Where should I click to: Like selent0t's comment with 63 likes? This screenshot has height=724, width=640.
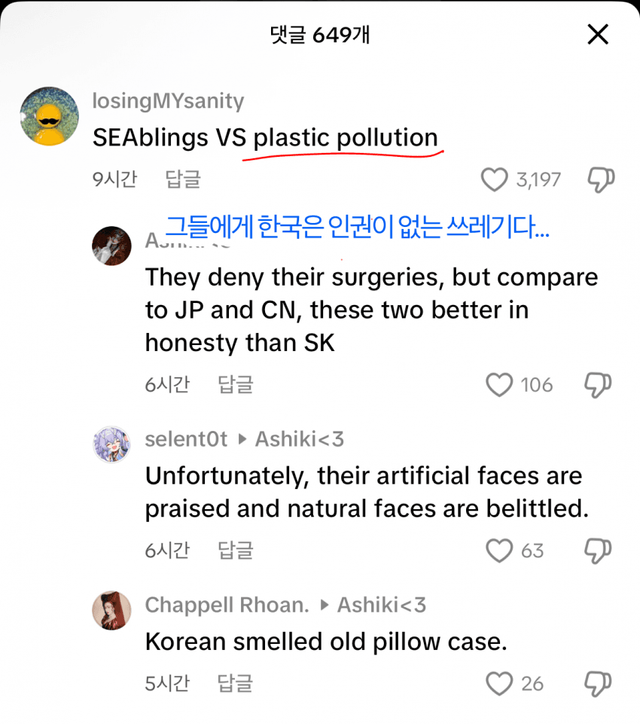pyautogui.click(x=498, y=550)
